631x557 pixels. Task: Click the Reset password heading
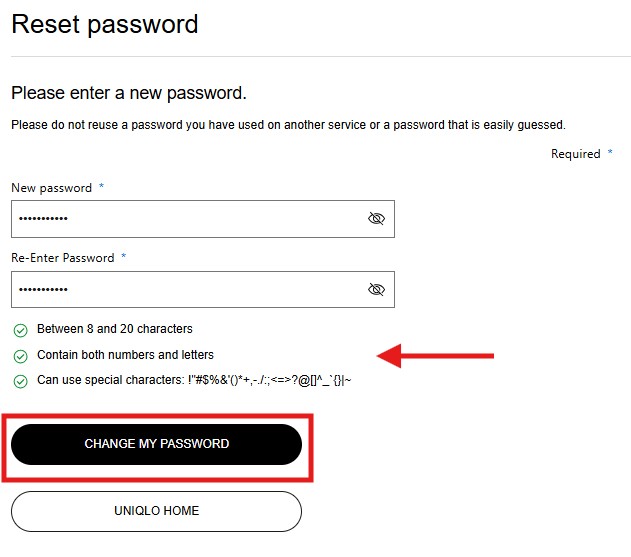105,24
